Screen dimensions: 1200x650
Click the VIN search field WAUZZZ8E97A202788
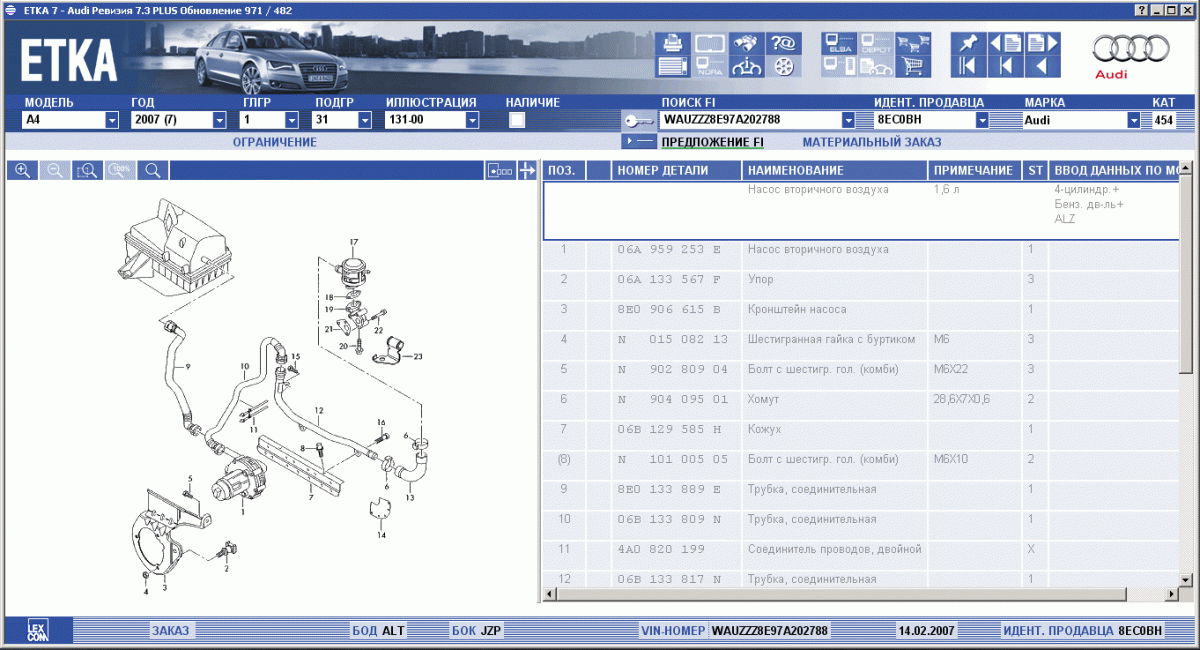click(x=749, y=120)
